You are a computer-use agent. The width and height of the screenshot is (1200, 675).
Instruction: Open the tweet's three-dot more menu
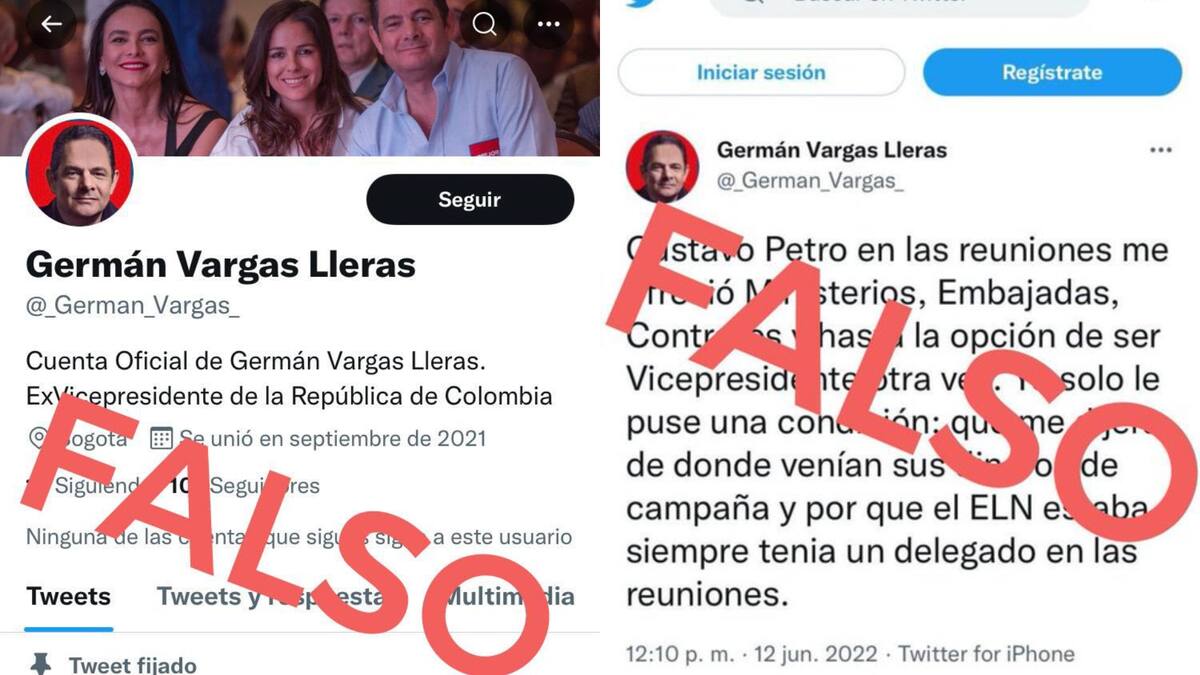pos(1160,151)
